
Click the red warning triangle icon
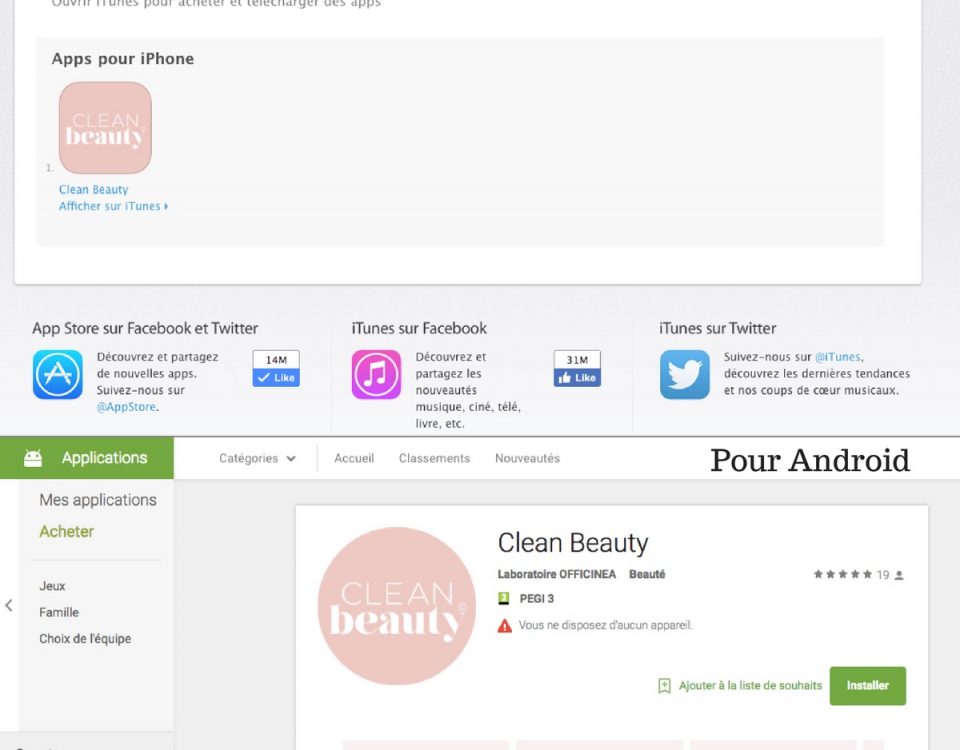point(504,626)
